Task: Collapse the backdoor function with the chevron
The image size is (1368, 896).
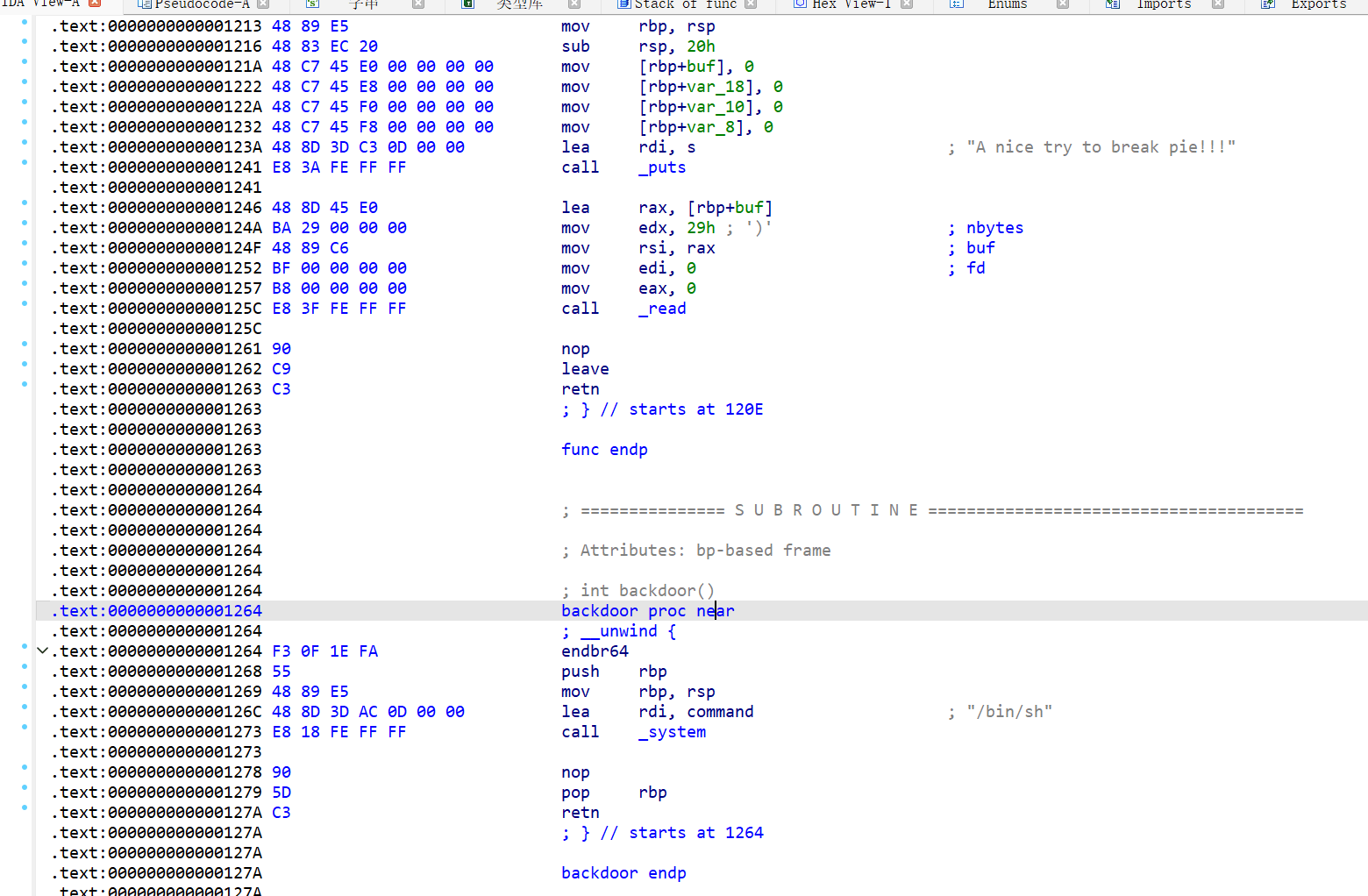Action: pos(42,651)
